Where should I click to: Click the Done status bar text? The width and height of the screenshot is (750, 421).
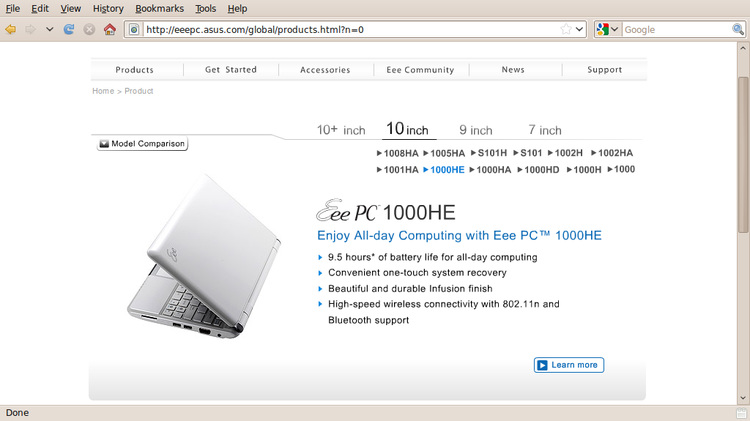pos(17,412)
